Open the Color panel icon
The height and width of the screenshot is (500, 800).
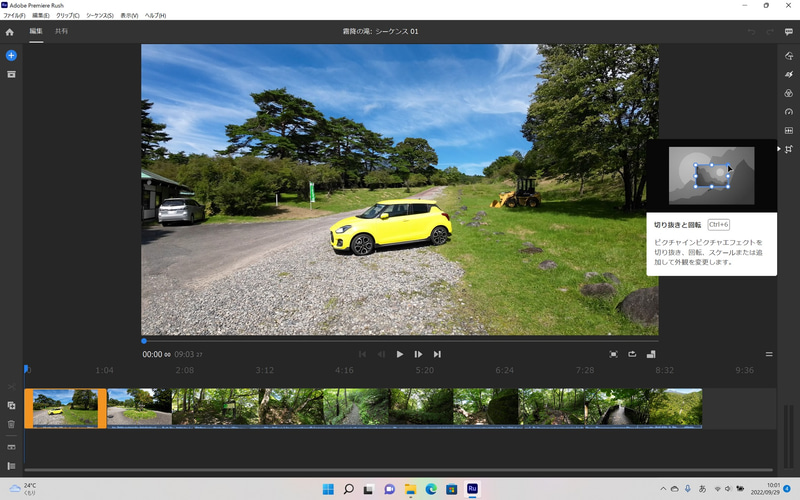[x=789, y=93]
